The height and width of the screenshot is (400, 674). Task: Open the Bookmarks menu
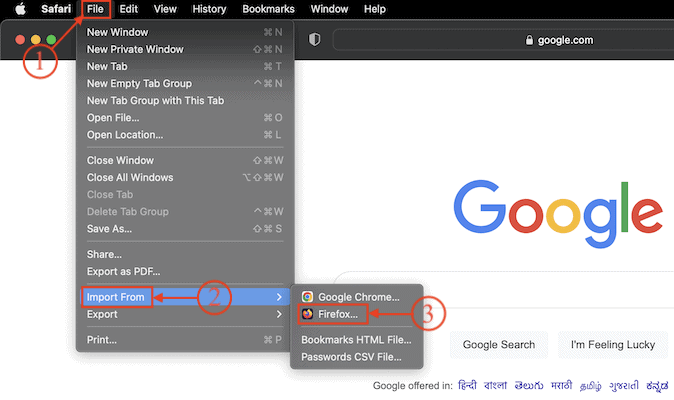268,9
